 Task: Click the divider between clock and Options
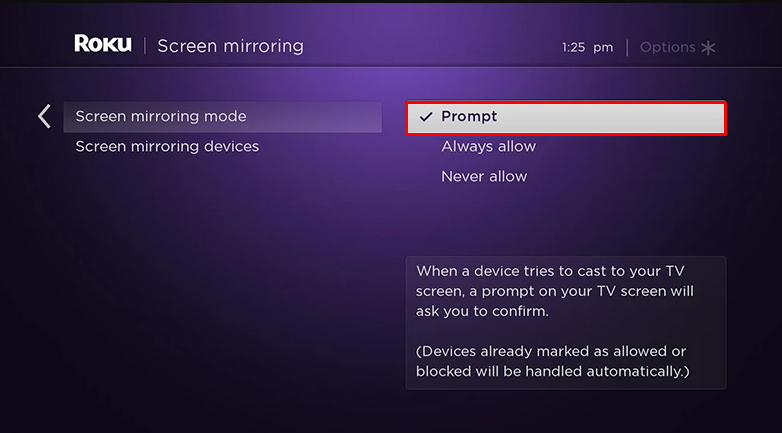[x=627, y=47]
